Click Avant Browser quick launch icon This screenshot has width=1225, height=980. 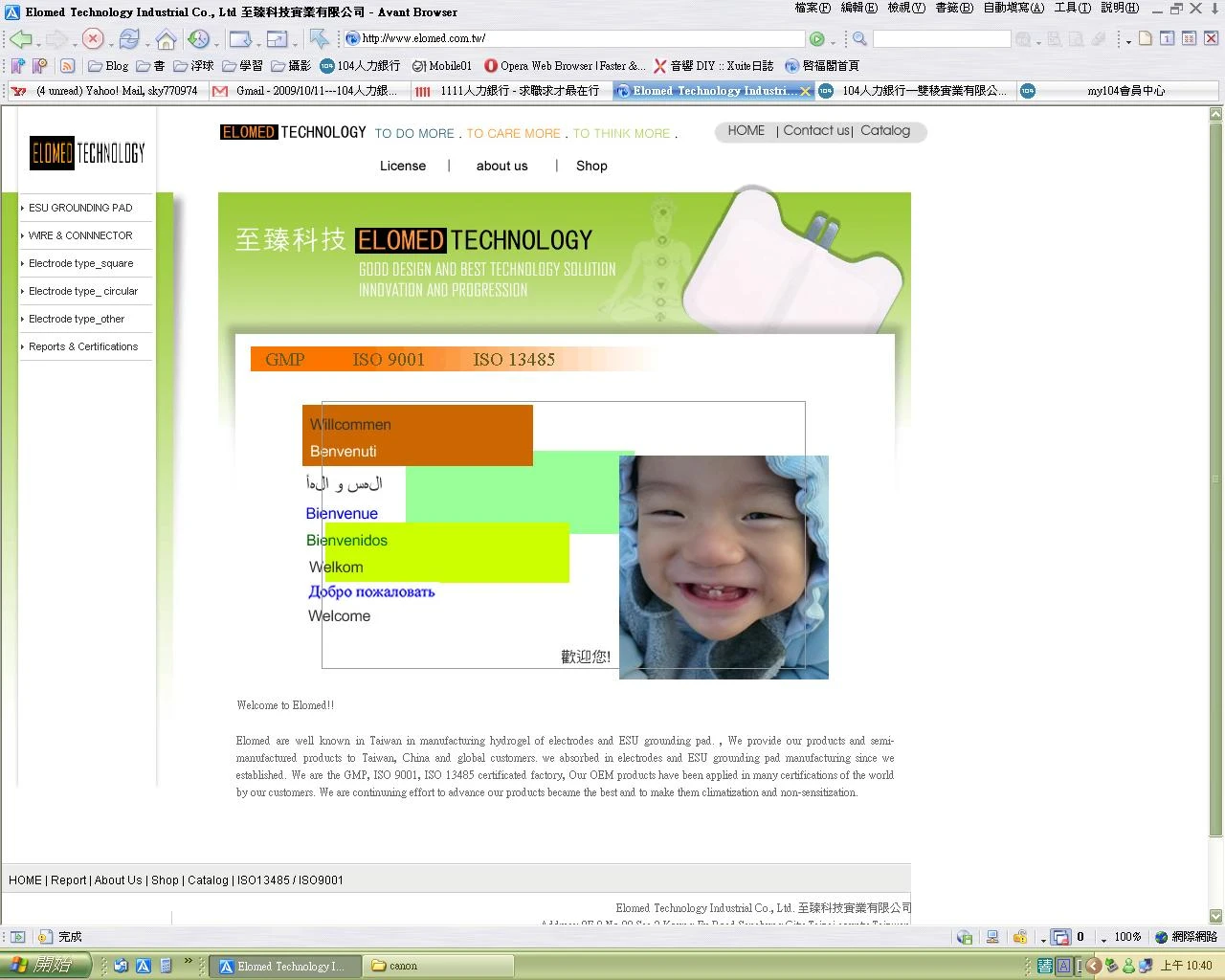(x=144, y=966)
